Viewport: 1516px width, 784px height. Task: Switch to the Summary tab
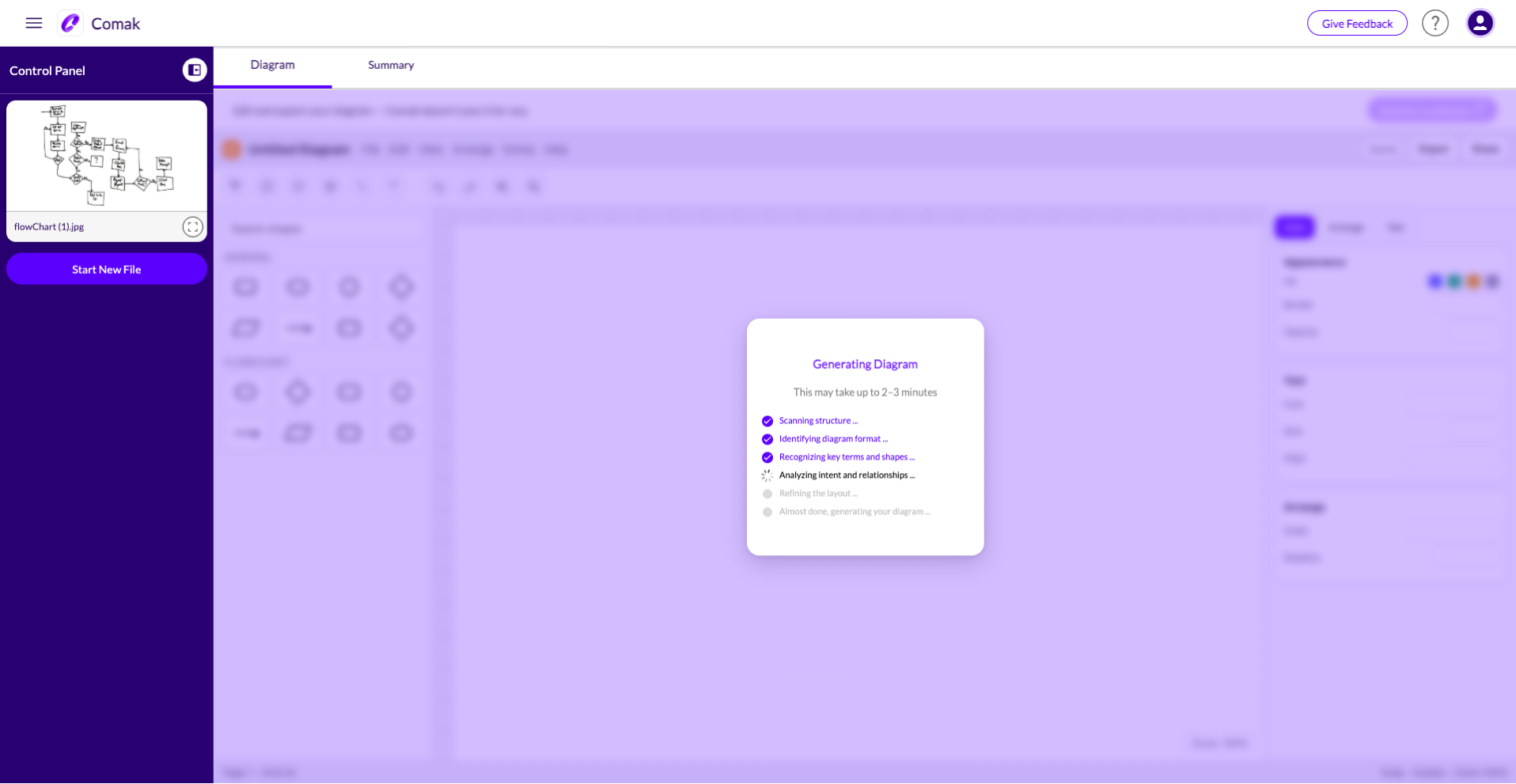point(390,65)
